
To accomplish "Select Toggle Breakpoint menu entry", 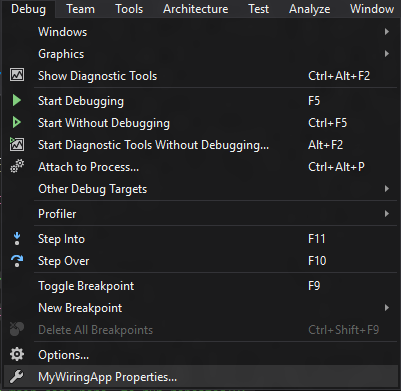I will [x=201, y=286].
